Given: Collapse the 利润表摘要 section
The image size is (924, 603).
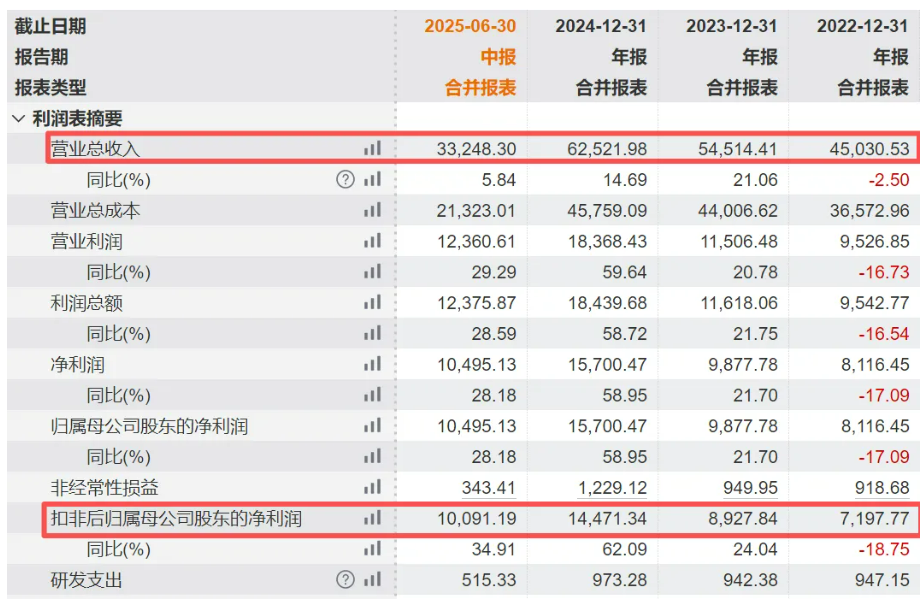Looking at the screenshot, I should click(x=18, y=119).
